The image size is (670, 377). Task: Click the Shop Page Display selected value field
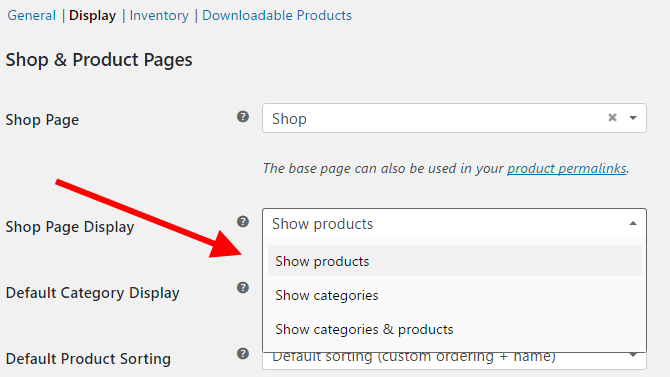pos(454,224)
